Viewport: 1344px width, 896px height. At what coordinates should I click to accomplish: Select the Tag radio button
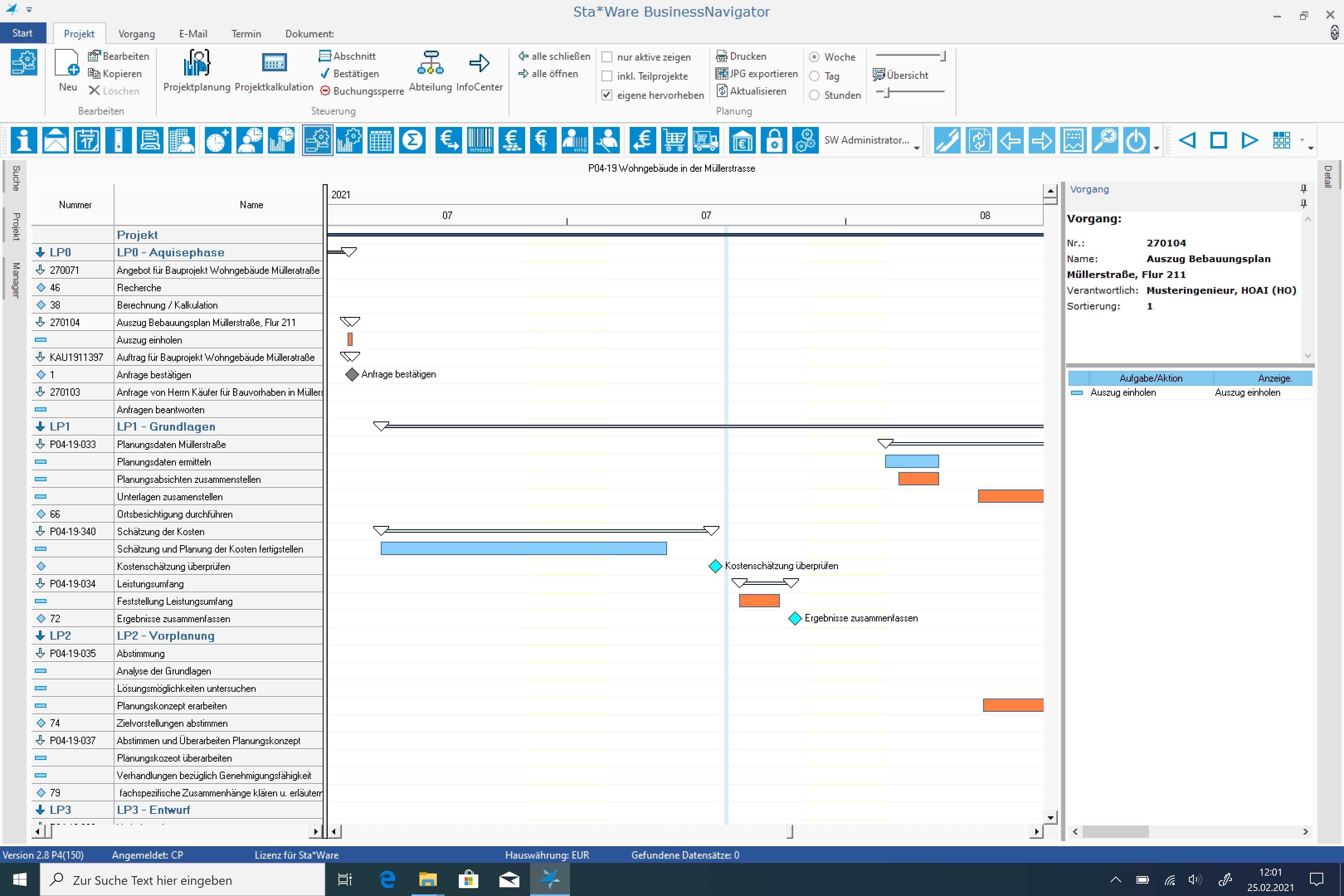pyautogui.click(x=814, y=76)
